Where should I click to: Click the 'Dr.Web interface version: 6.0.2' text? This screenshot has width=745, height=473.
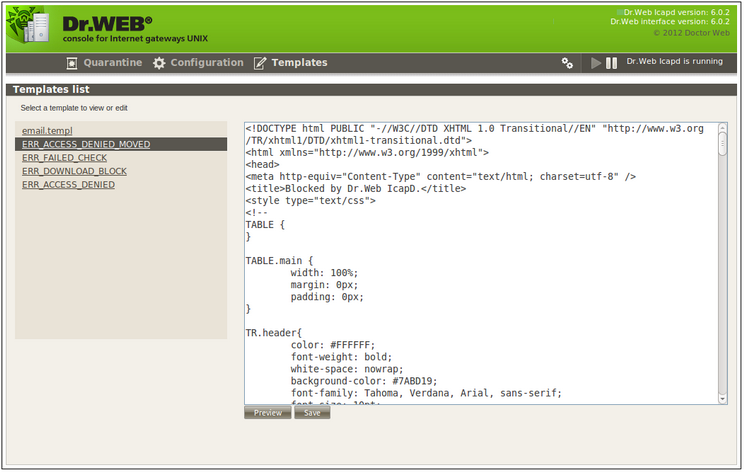tap(670, 21)
